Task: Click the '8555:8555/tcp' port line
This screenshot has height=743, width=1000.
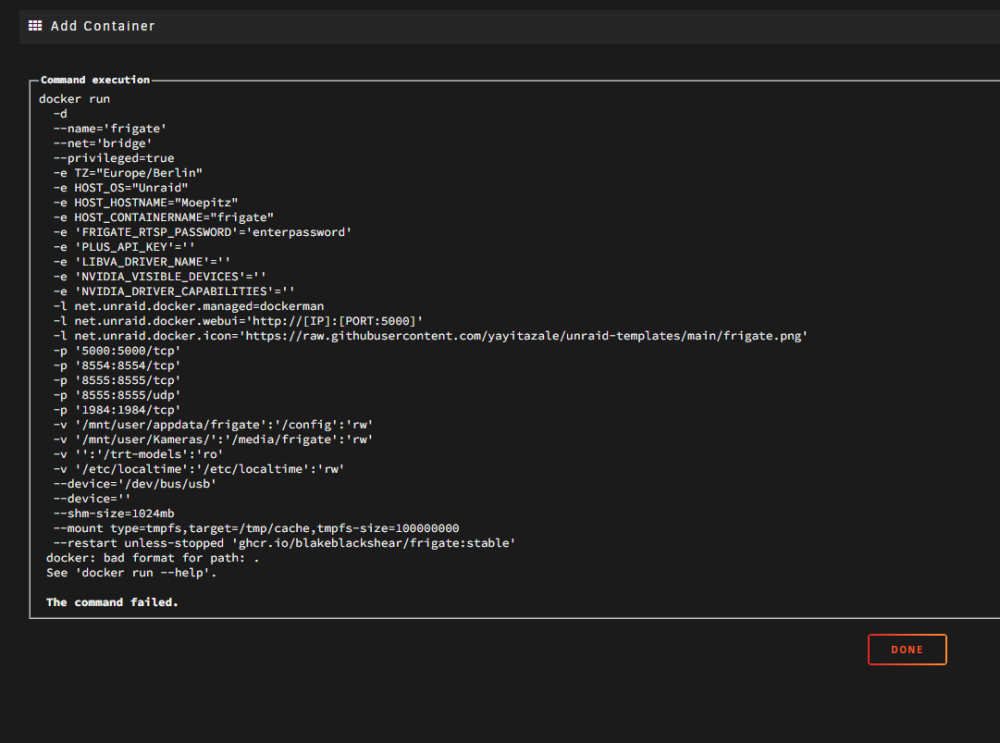Action: pos(117,380)
